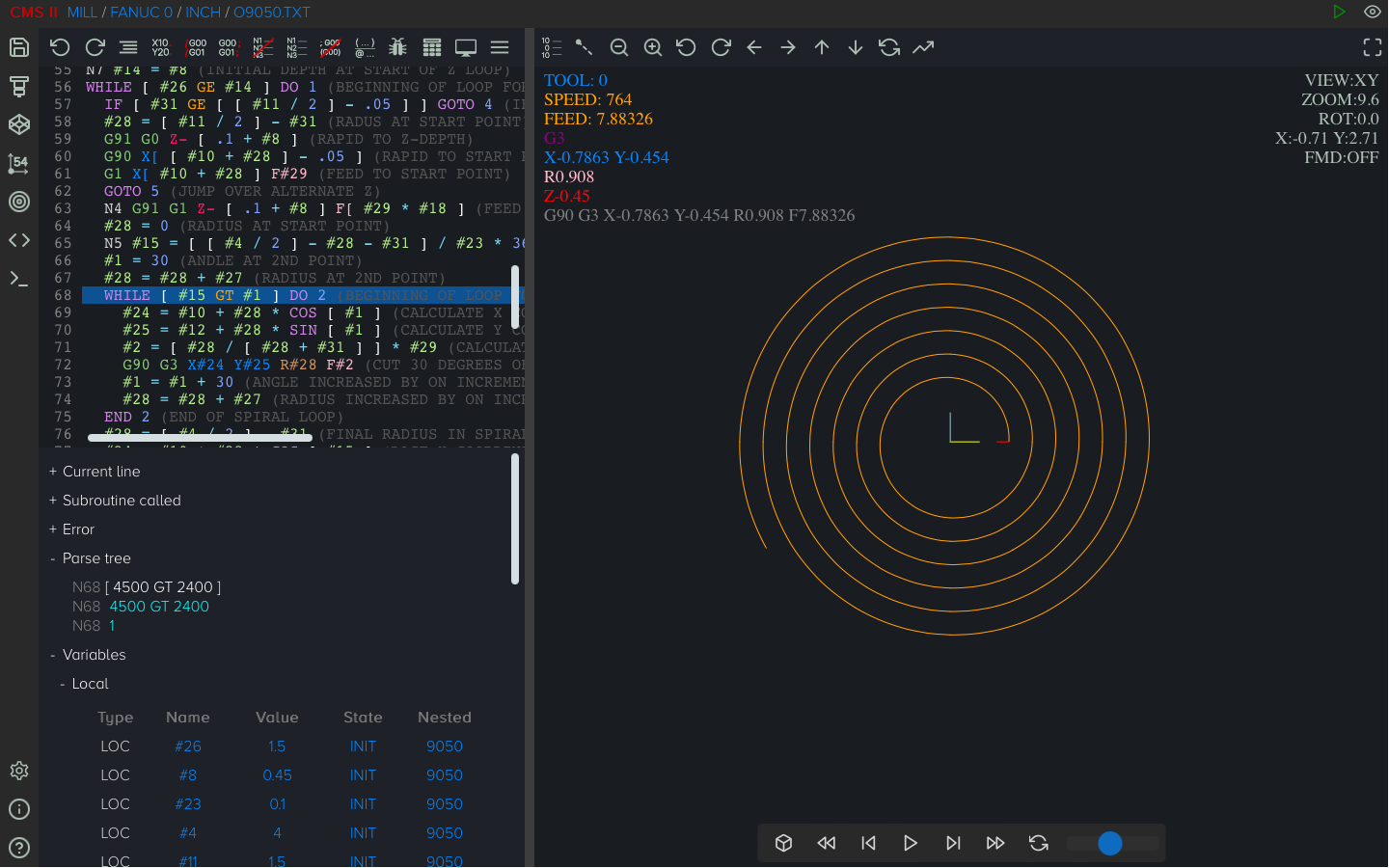
Task: Open the hamburger menu in editor toolbar
Action: pyautogui.click(x=500, y=47)
